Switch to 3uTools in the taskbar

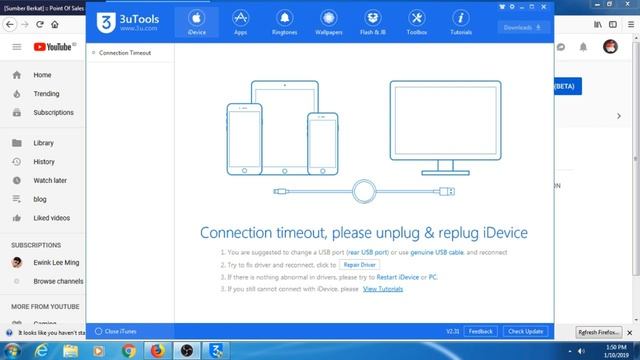pos(216,351)
